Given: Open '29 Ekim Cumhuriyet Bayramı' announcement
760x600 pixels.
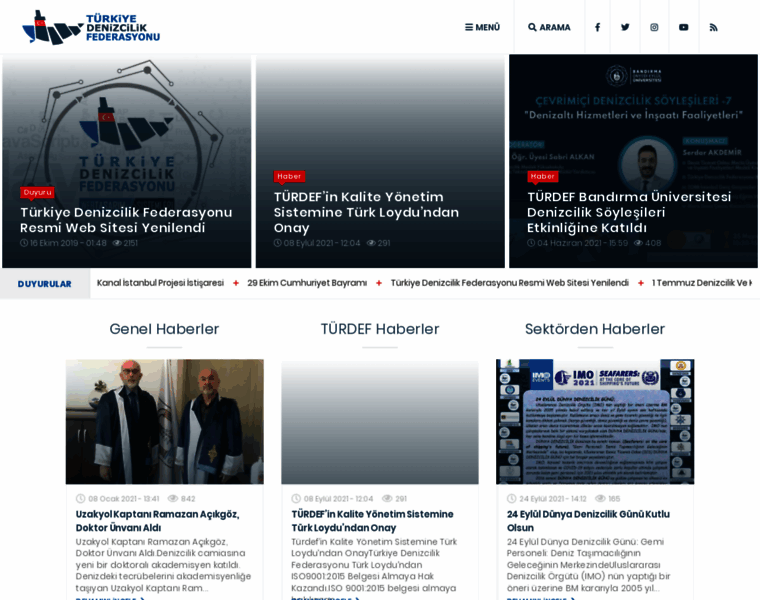Looking at the screenshot, I should pos(307,283).
